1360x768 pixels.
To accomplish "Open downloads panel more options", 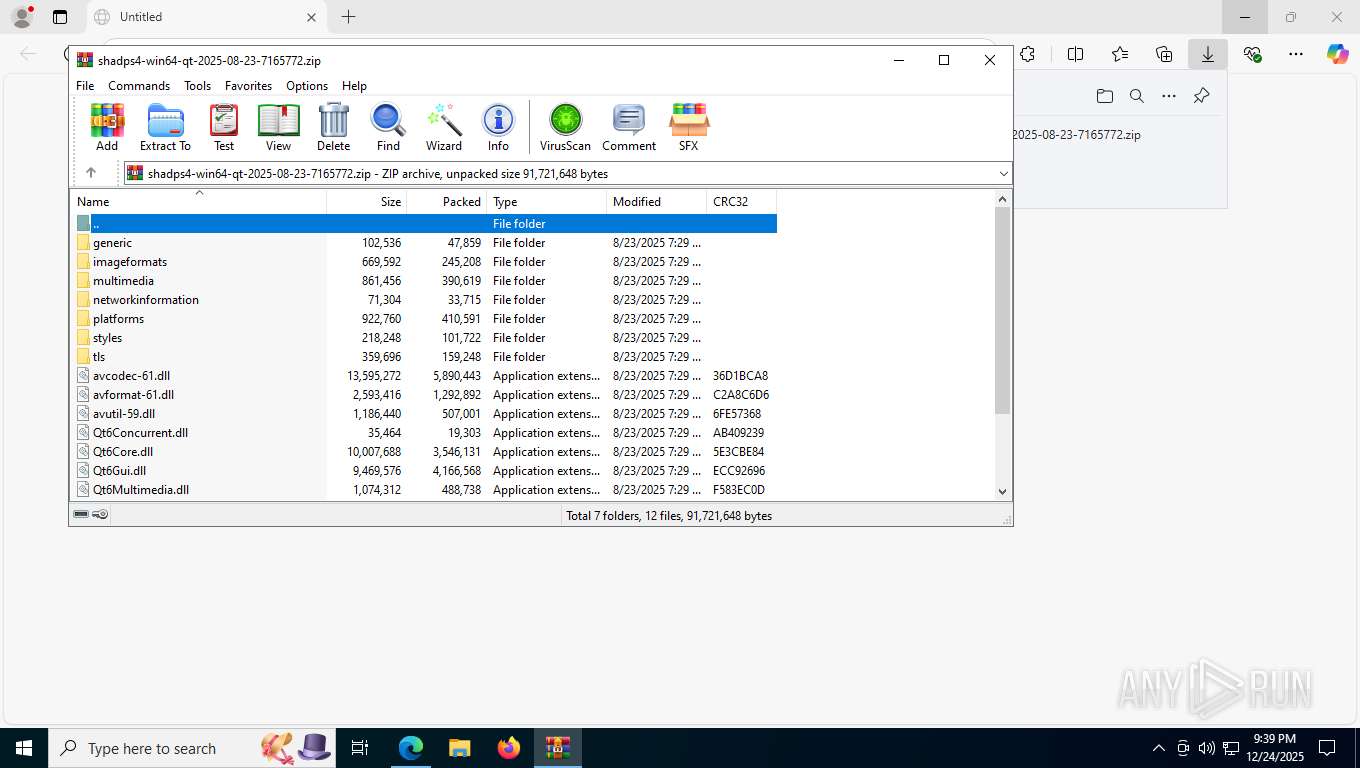I will [x=1169, y=96].
